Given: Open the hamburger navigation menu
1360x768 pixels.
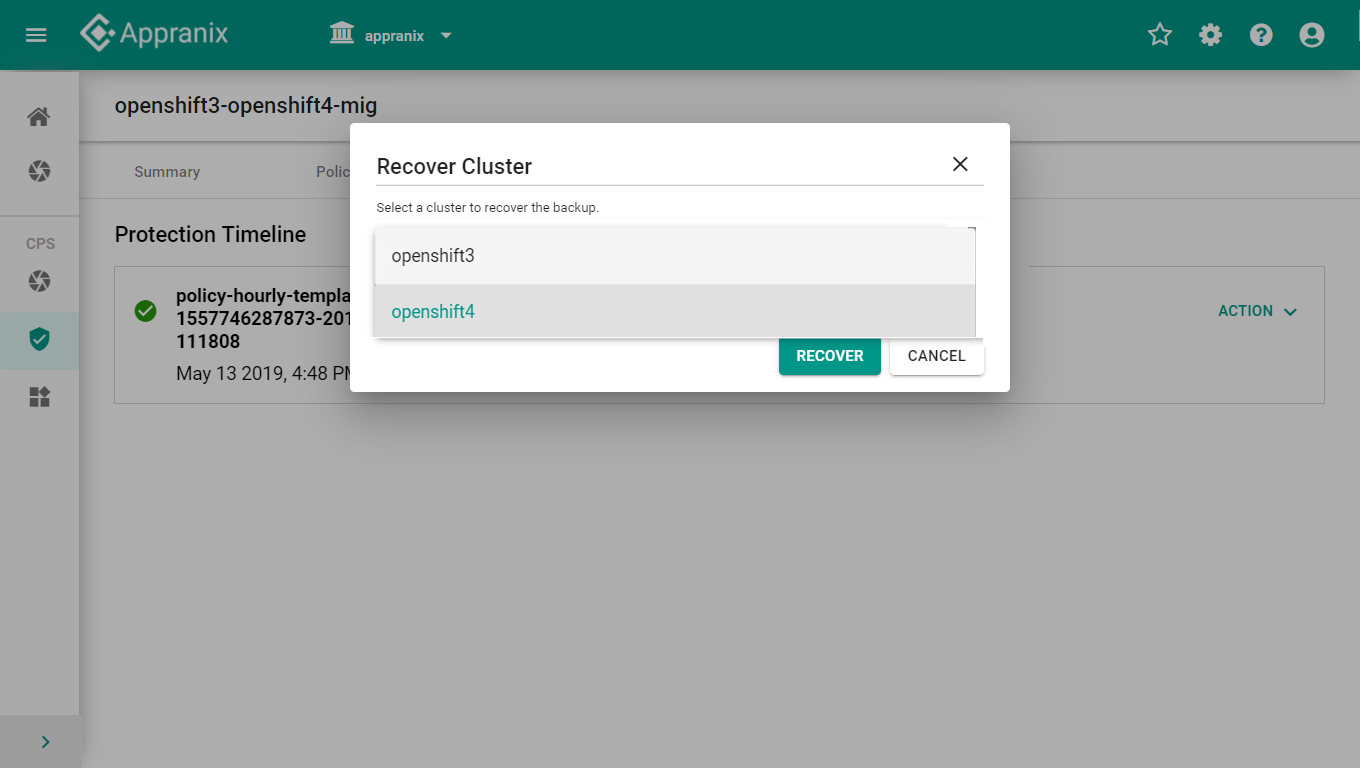Looking at the screenshot, I should tap(36, 35).
